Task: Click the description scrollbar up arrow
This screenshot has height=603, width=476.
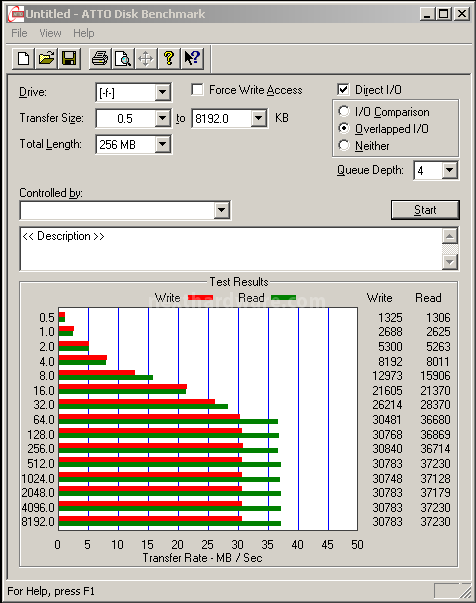Action: point(450,236)
